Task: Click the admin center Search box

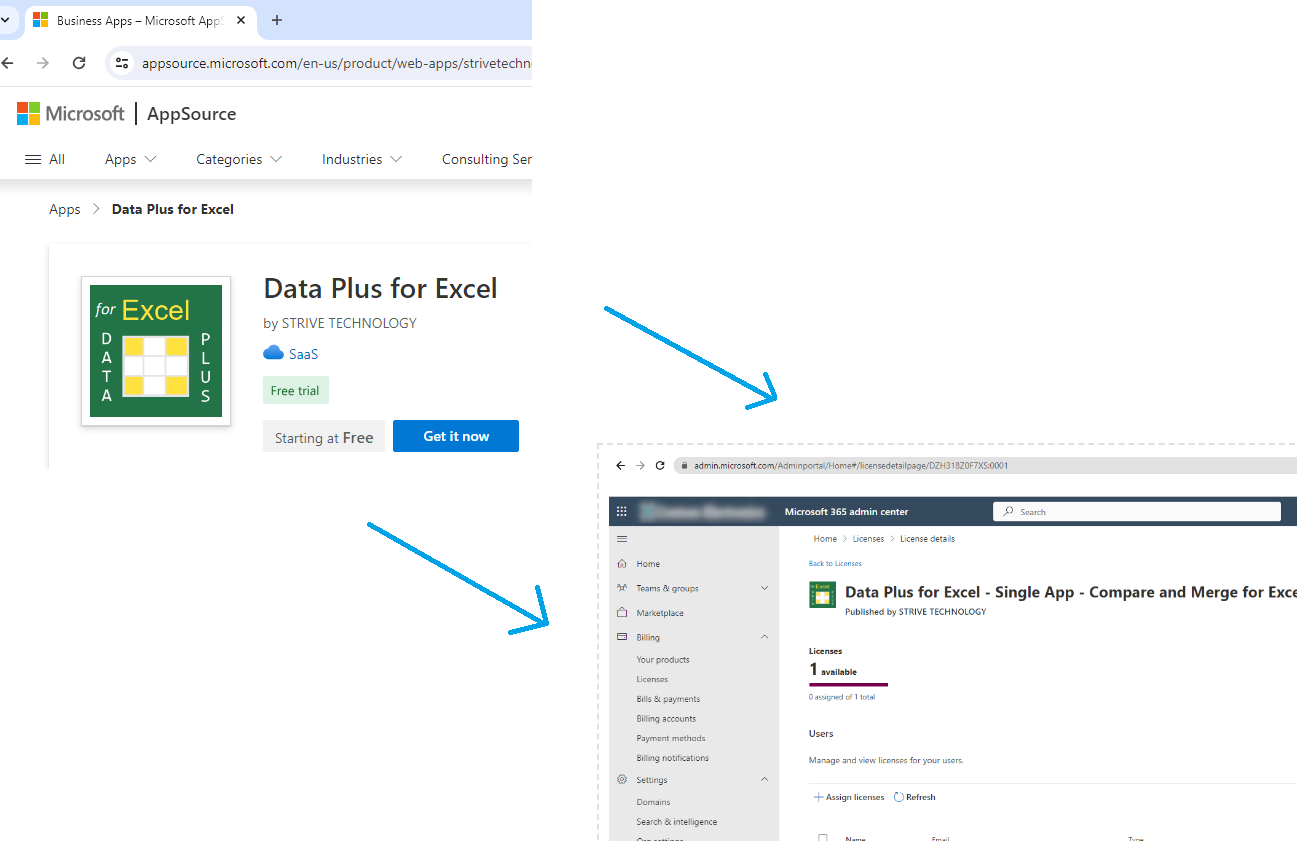Action: coord(1137,511)
